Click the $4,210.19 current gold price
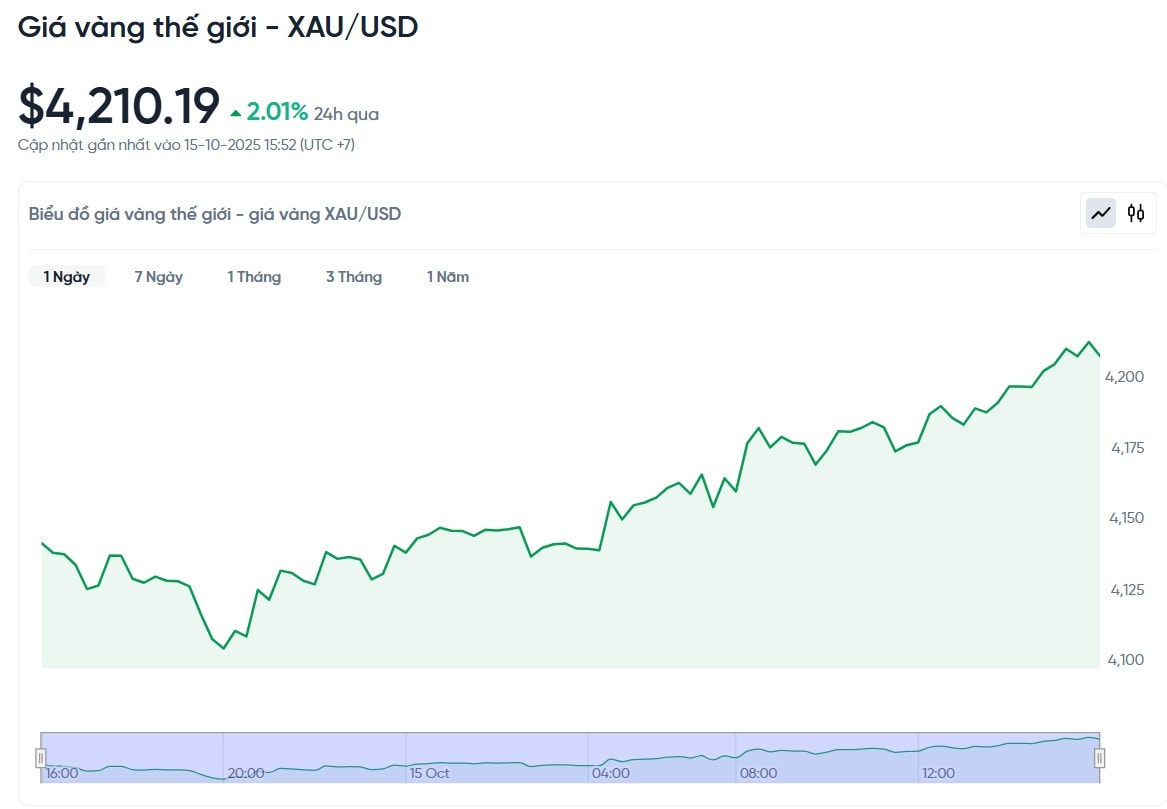Screen dimensions: 1167x809 tap(119, 106)
